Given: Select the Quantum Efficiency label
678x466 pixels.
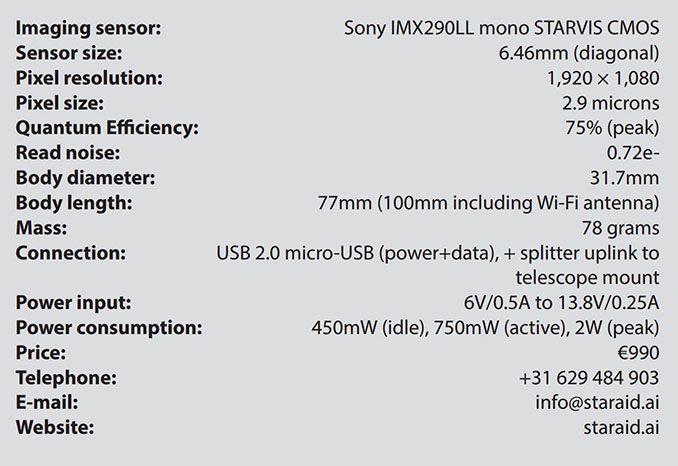Looking at the screenshot, I should [107, 128].
